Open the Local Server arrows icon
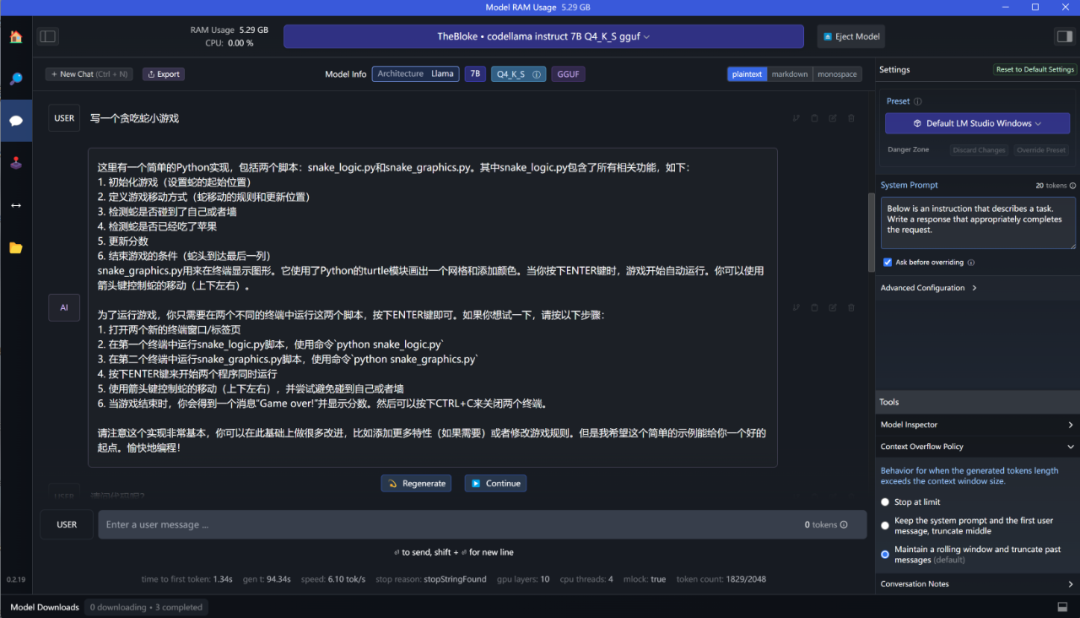The width and height of the screenshot is (1080, 618). pyautogui.click(x=16, y=205)
